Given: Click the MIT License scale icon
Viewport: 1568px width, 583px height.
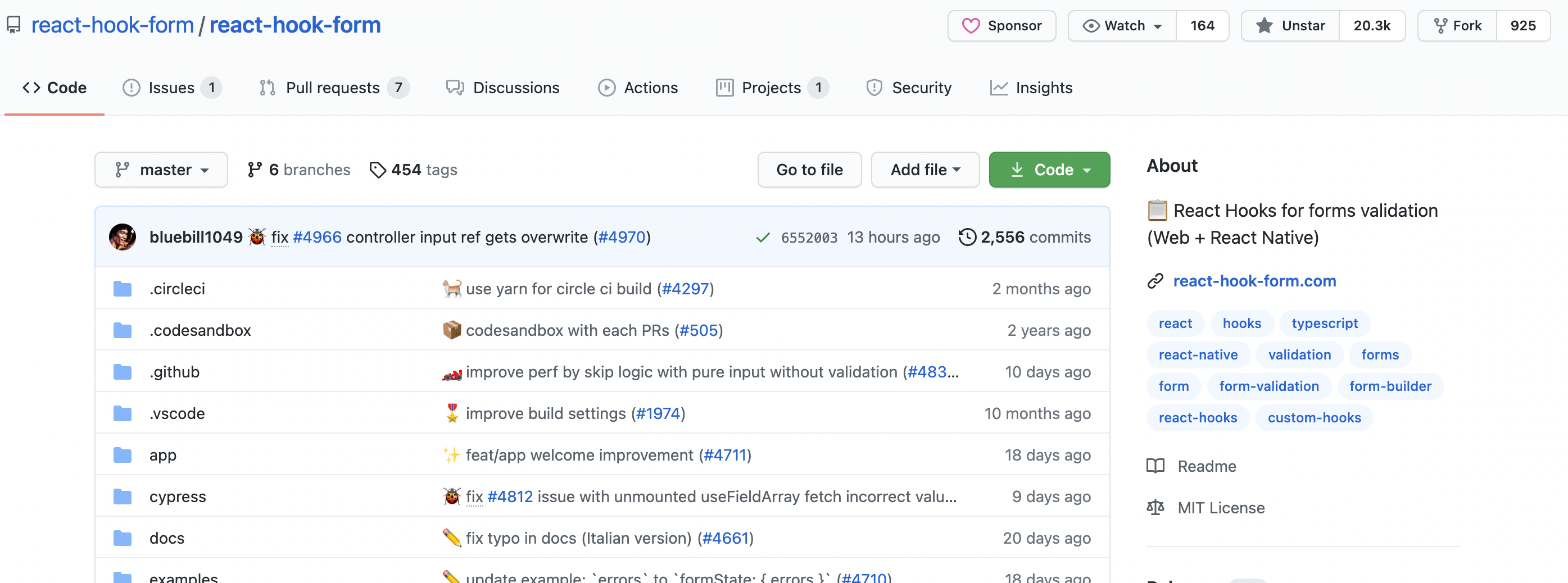Looking at the screenshot, I should [1155, 508].
